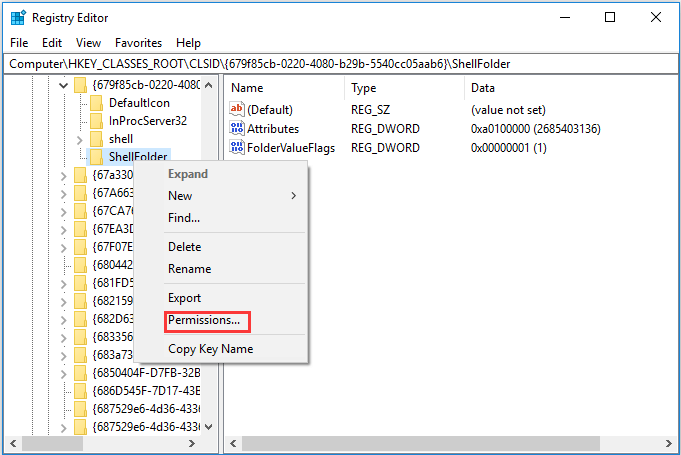Open the Help menu
Screen dimensions: 681x455
pyautogui.click(x=188, y=43)
